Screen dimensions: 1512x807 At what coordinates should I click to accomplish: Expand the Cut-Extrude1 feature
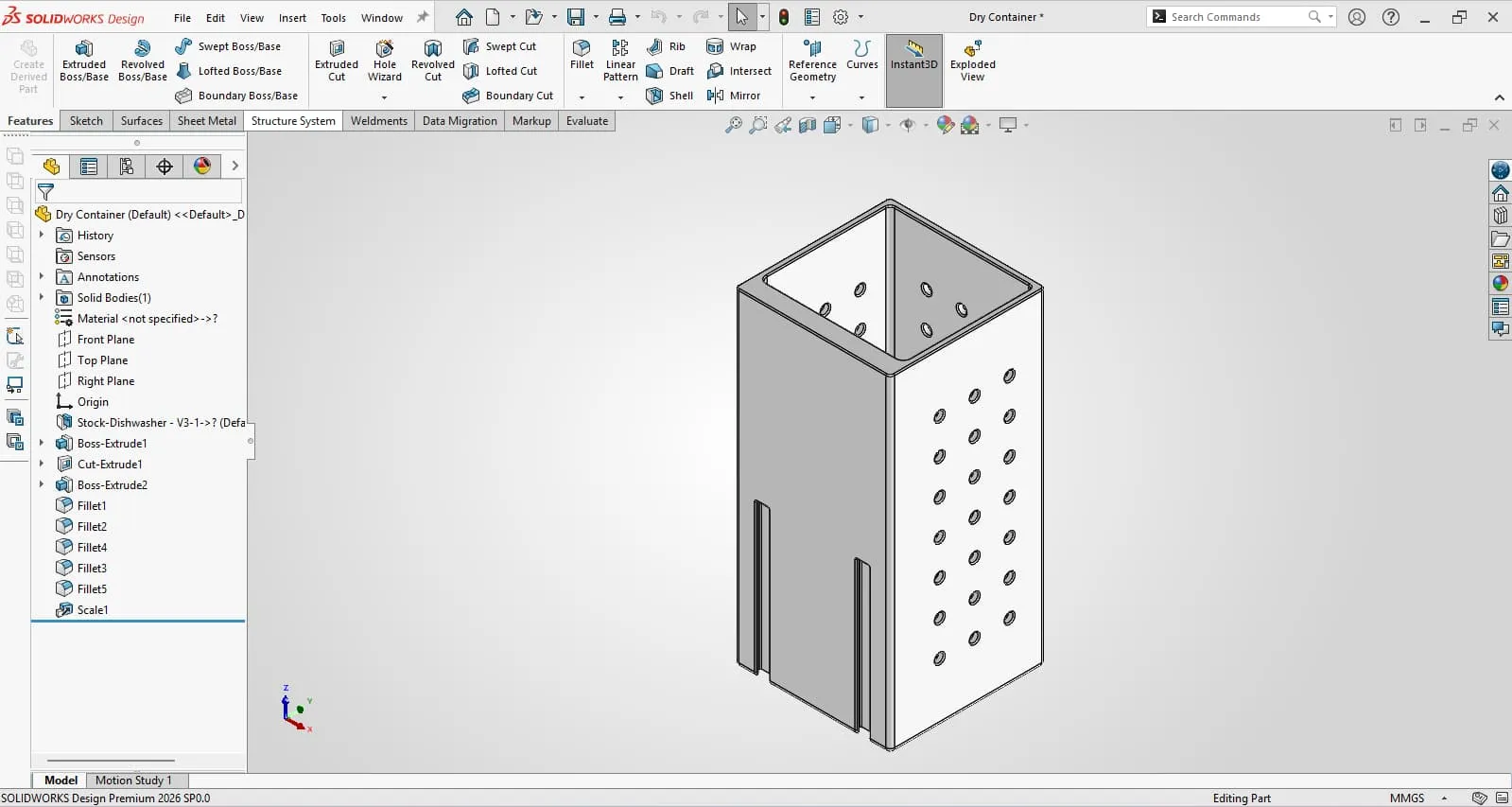[x=41, y=465]
